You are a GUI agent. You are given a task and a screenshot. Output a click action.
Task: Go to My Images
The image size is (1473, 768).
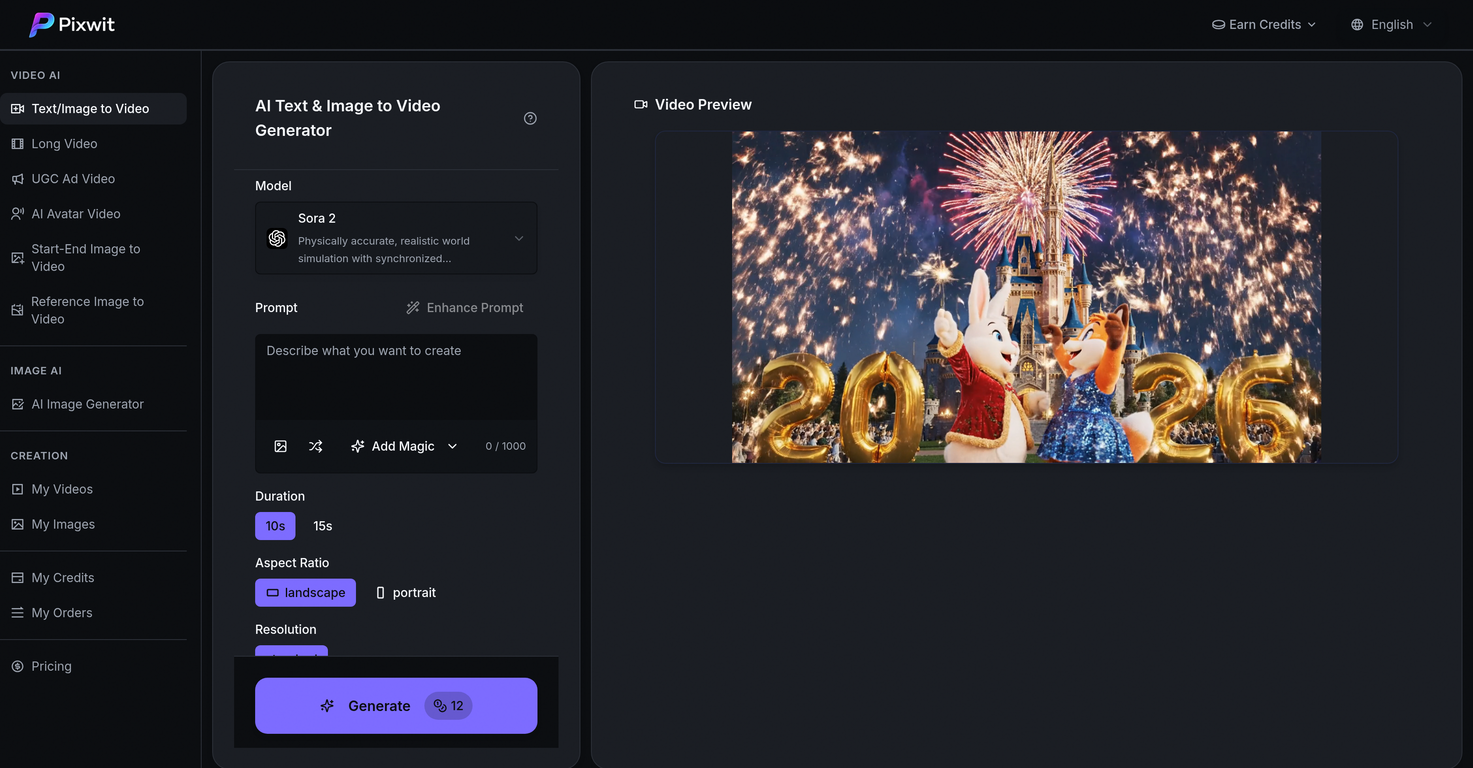pyautogui.click(x=93, y=524)
